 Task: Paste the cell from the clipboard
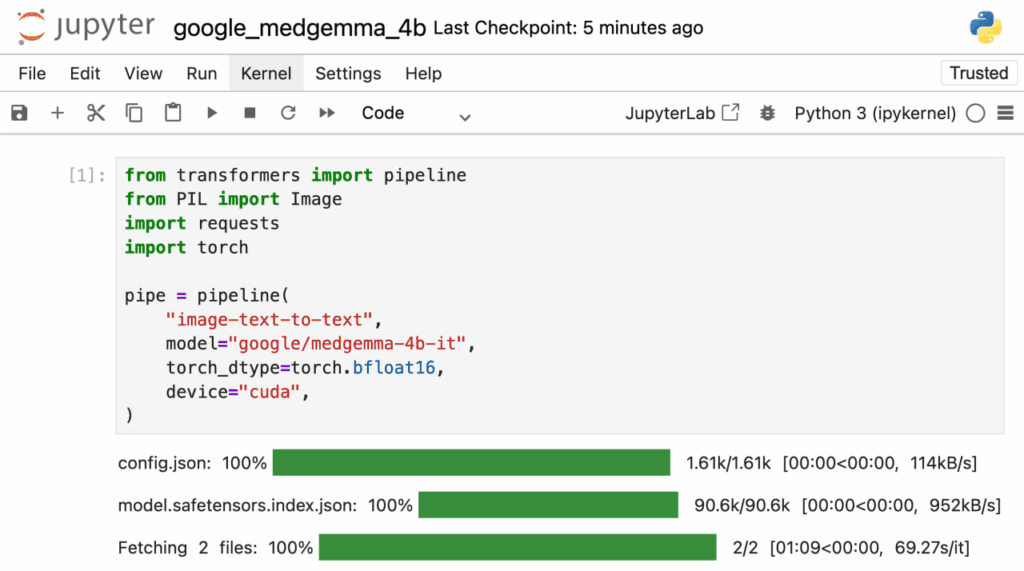click(x=173, y=113)
